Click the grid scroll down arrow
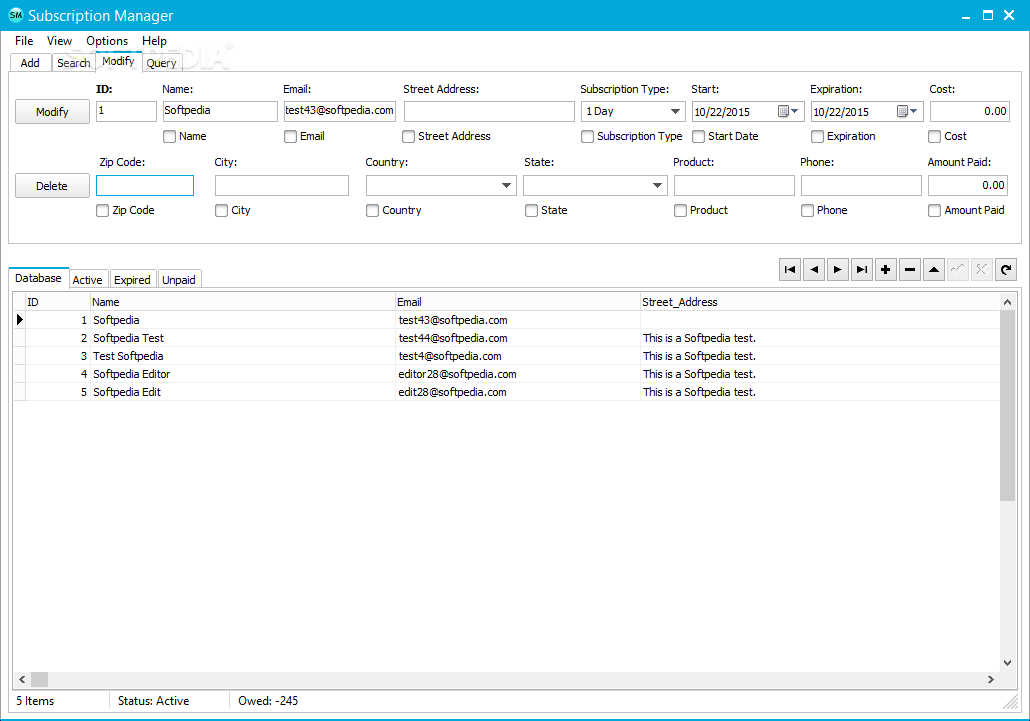Image resolution: width=1030 pixels, height=721 pixels. (1007, 663)
